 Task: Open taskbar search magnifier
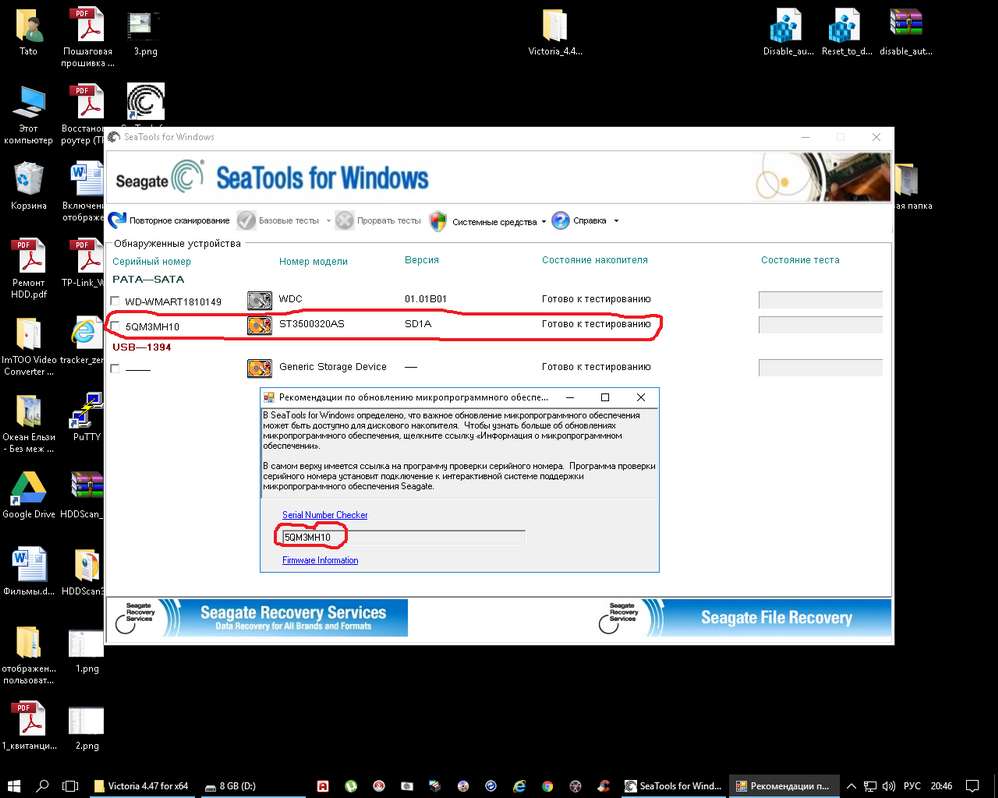click(42, 786)
